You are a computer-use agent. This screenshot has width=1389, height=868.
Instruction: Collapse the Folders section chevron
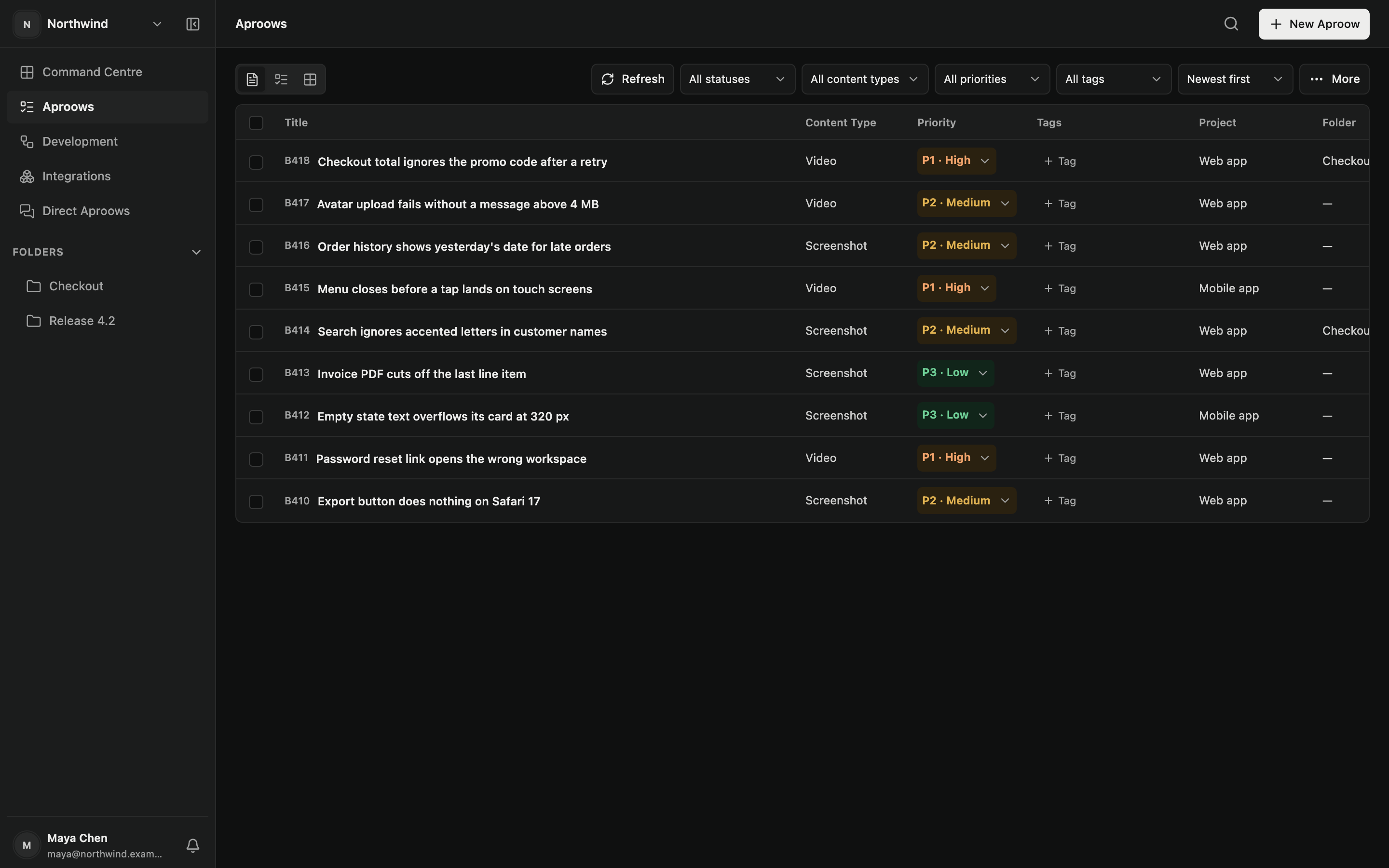[196, 253]
